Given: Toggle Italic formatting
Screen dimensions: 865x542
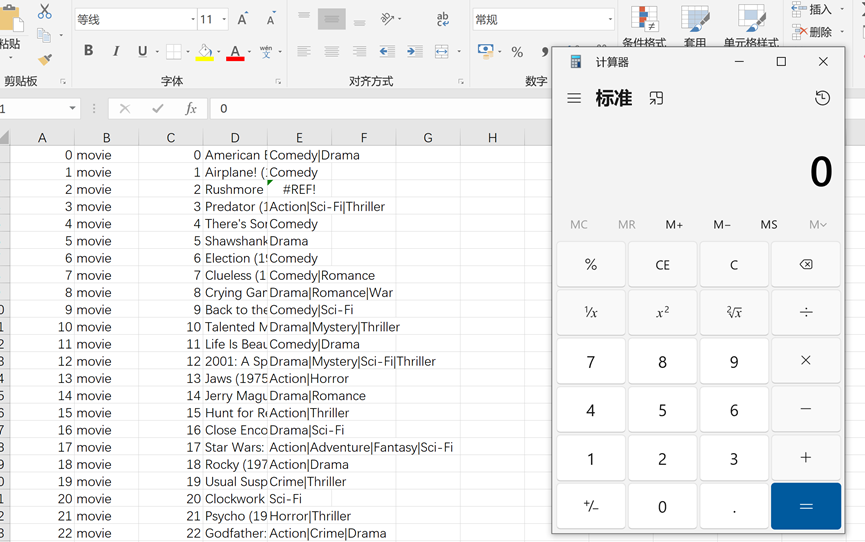Looking at the screenshot, I should pos(115,51).
